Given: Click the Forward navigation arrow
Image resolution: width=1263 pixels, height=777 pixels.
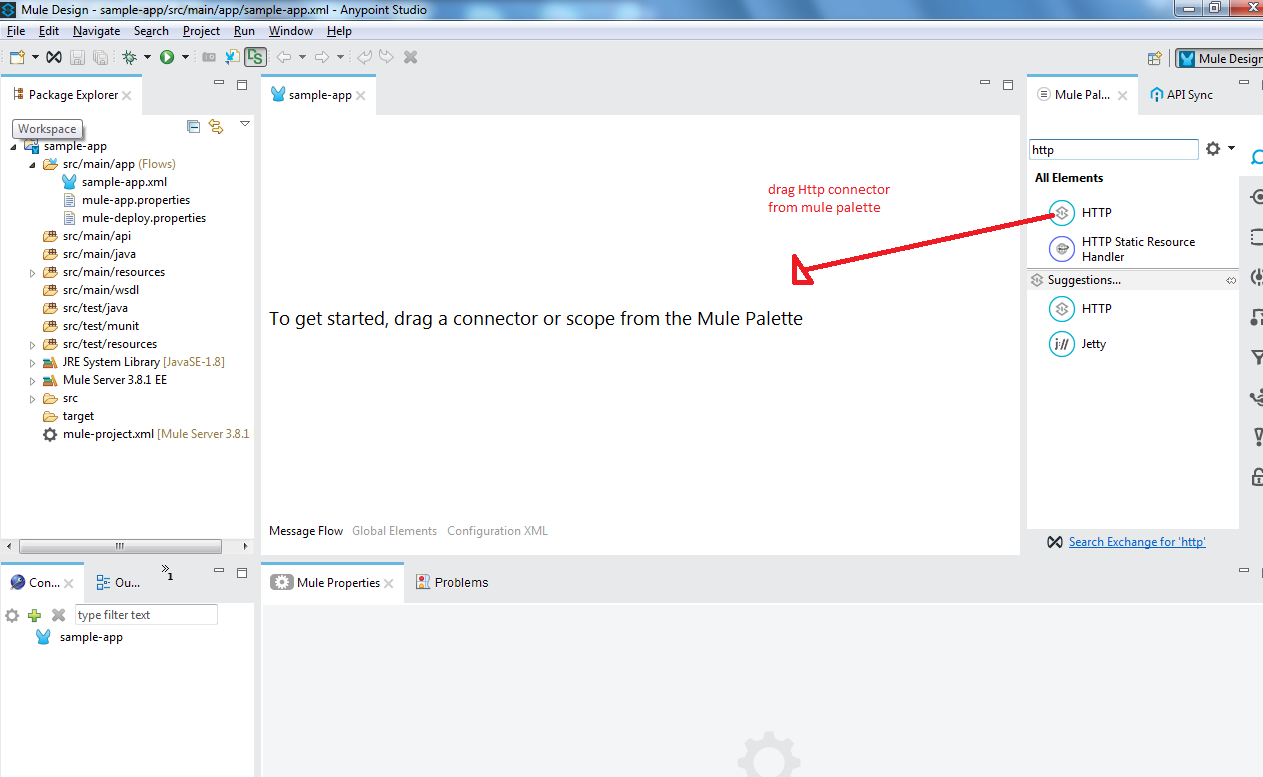Looking at the screenshot, I should [x=322, y=58].
